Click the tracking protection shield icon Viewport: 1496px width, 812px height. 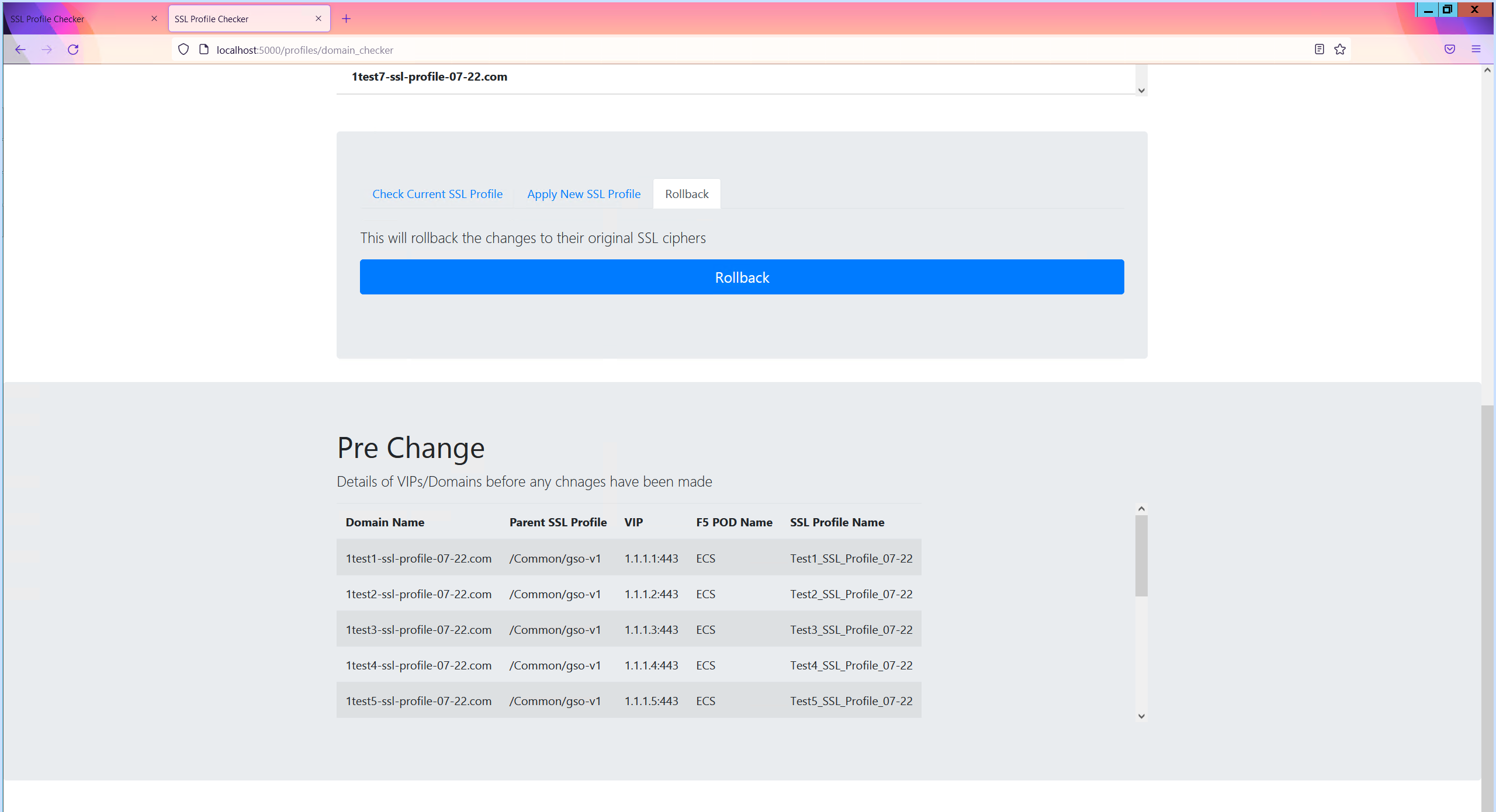(x=183, y=50)
